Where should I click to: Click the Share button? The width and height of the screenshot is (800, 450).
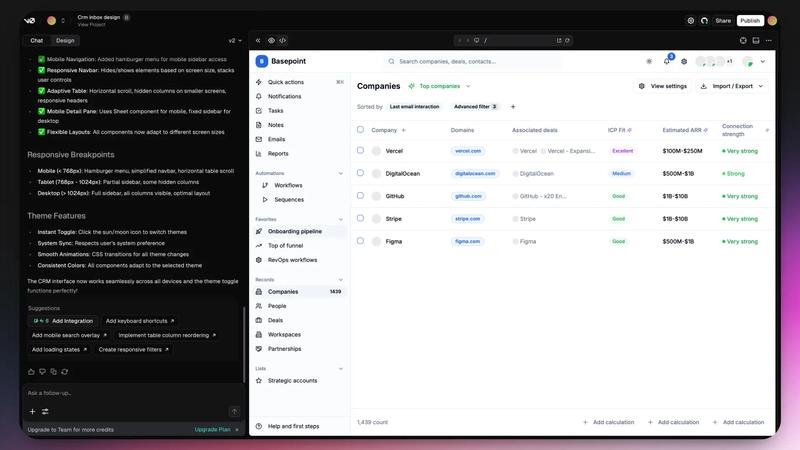[723, 21]
